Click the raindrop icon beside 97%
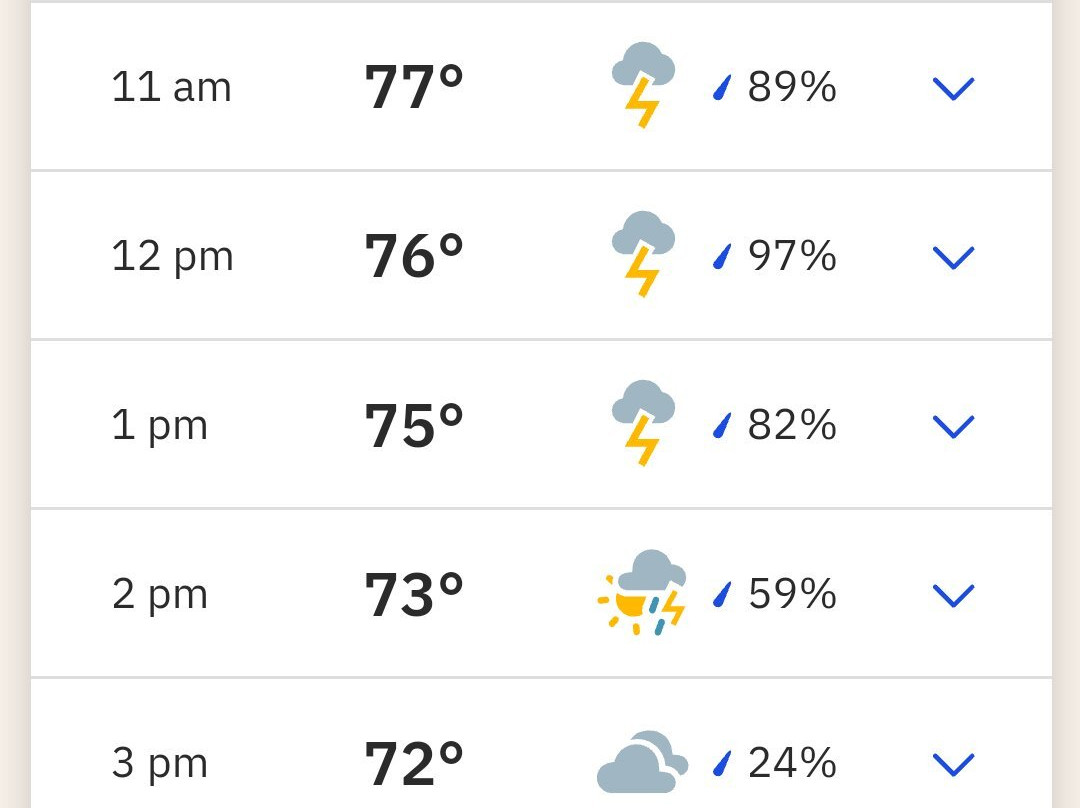This screenshot has width=1080, height=808. [x=722, y=256]
